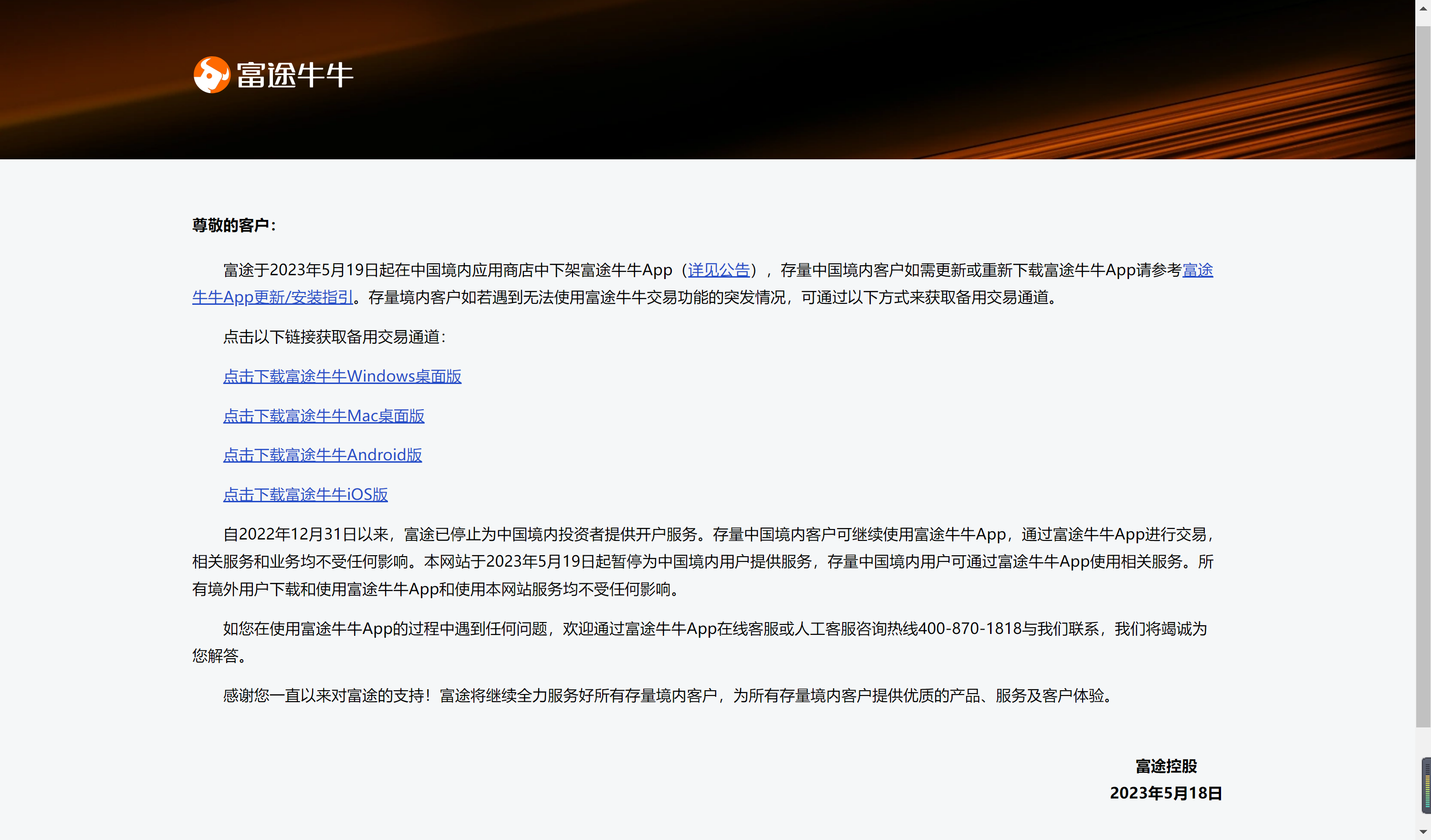Click the paragraph starting 自2022年12月31日以来
Viewport: 1431px width, 840px height.
click(703, 561)
